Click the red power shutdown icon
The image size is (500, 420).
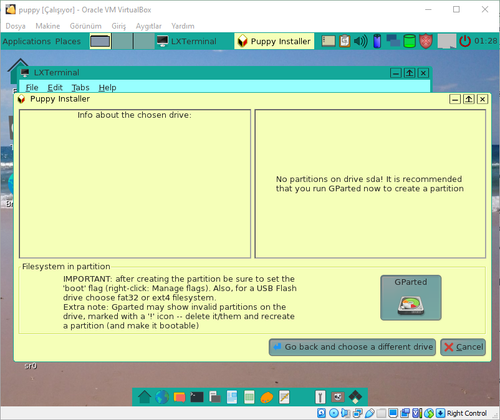tap(465, 41)
